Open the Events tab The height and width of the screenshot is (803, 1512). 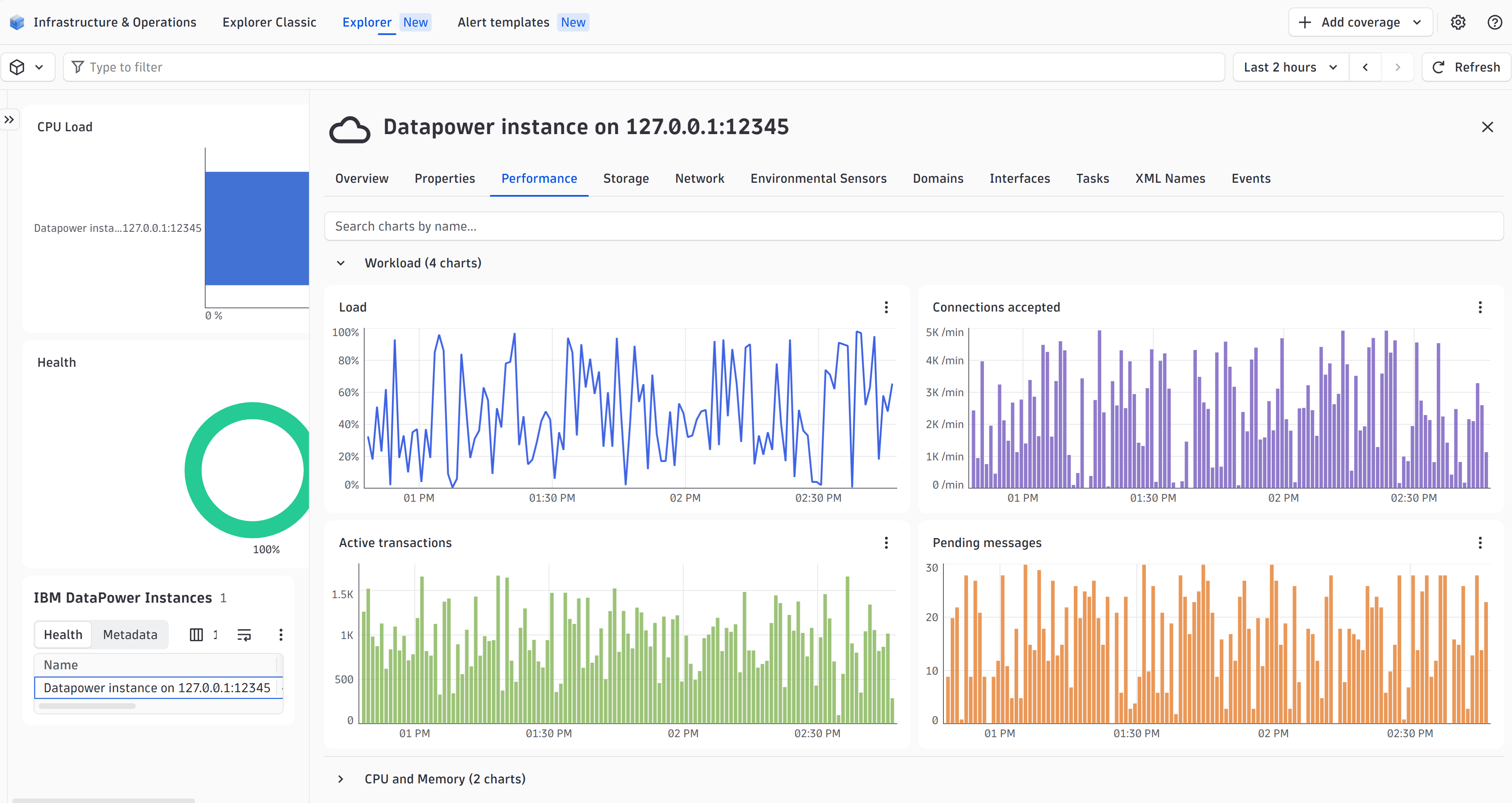tap(1251, 178)
